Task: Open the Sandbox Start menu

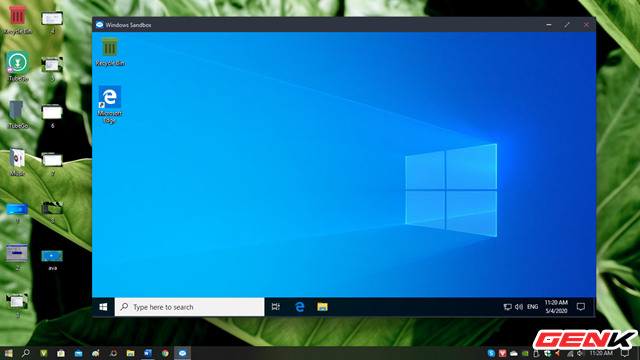Action: point(103,307)
